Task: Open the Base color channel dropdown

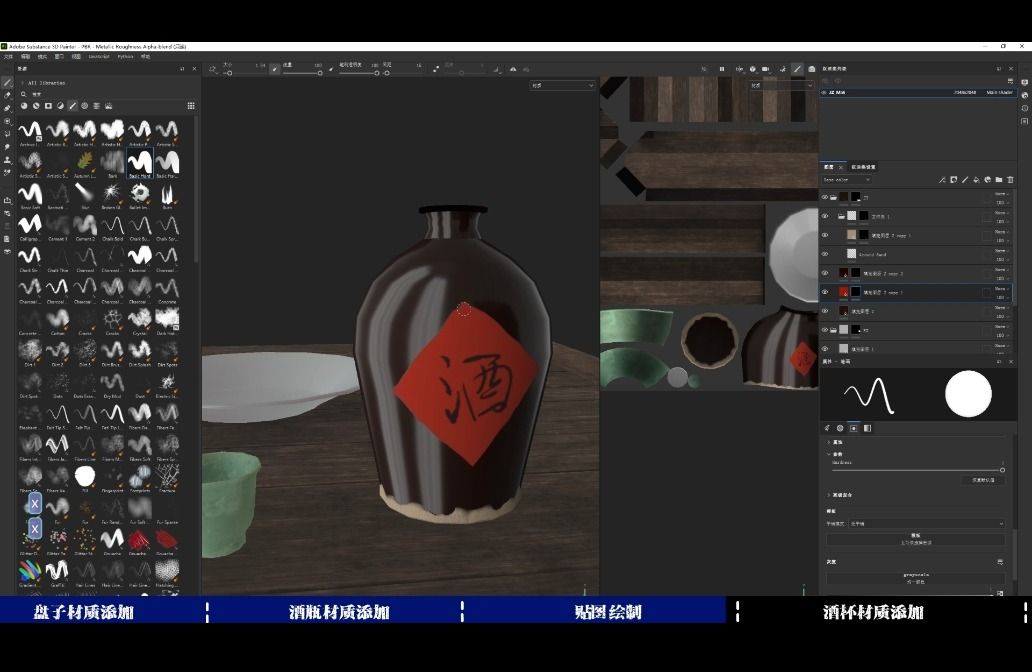Action: click(846, 180)
